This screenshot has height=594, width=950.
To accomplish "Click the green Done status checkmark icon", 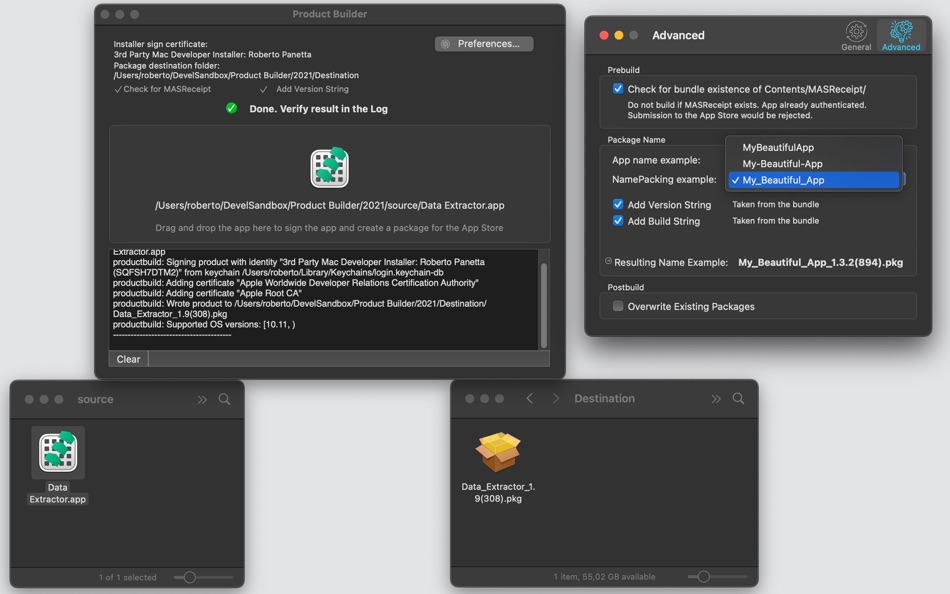I will pyautogui.click(x=231, y=108).
